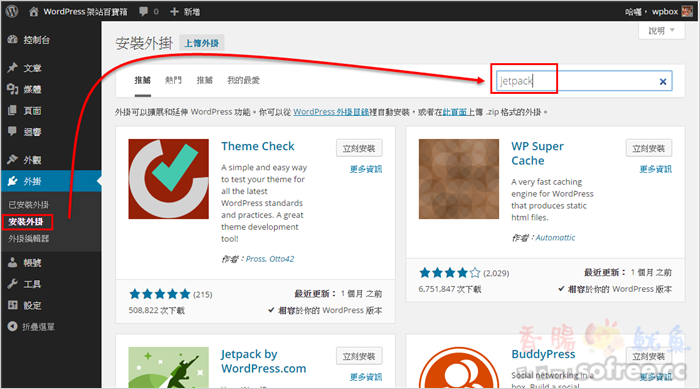Click the 508,822 次下載 text
This screenshot has width=700, height=389.
tap(156, 310)
